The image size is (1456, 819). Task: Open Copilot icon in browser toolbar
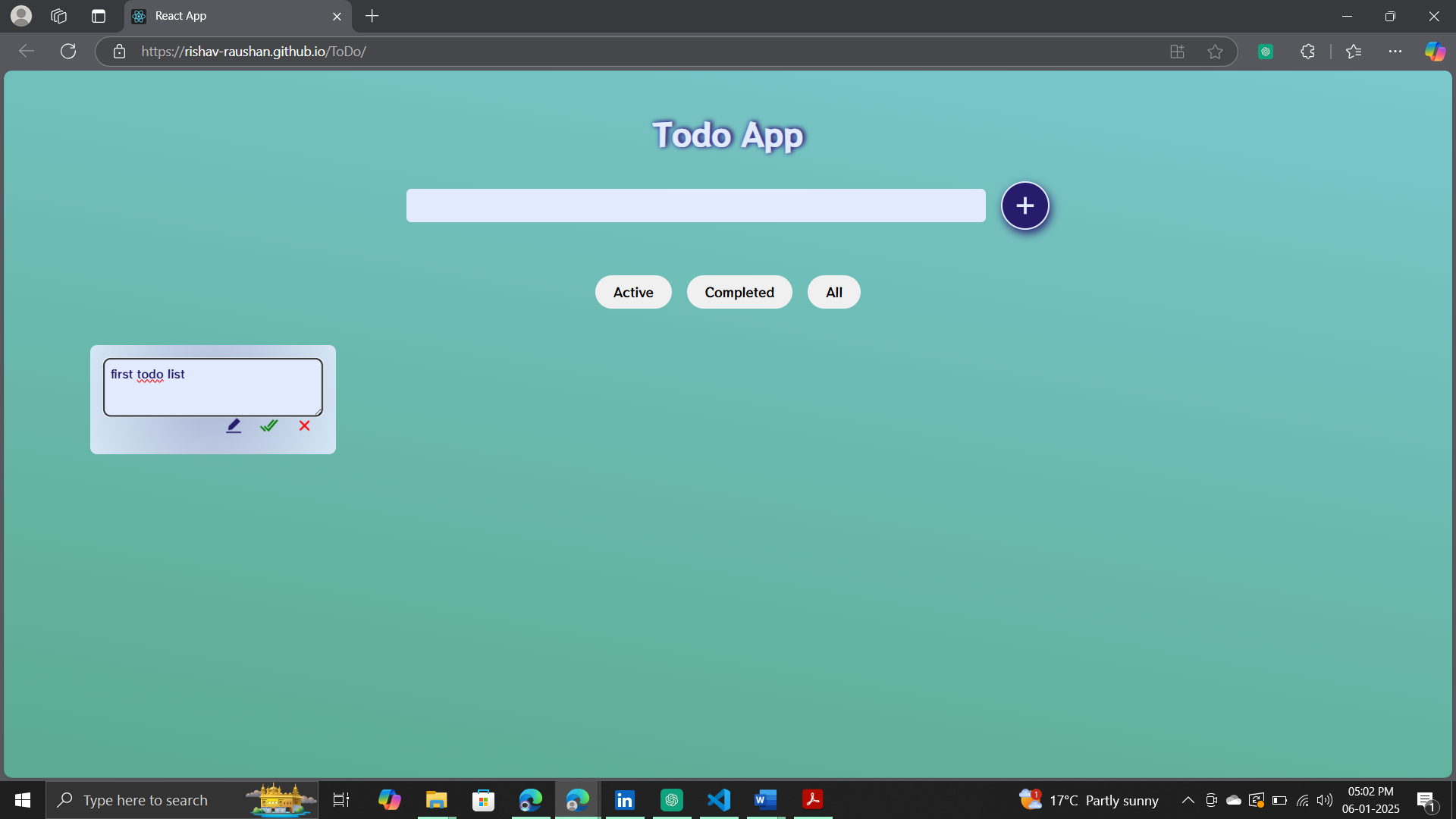[1434, 52]
